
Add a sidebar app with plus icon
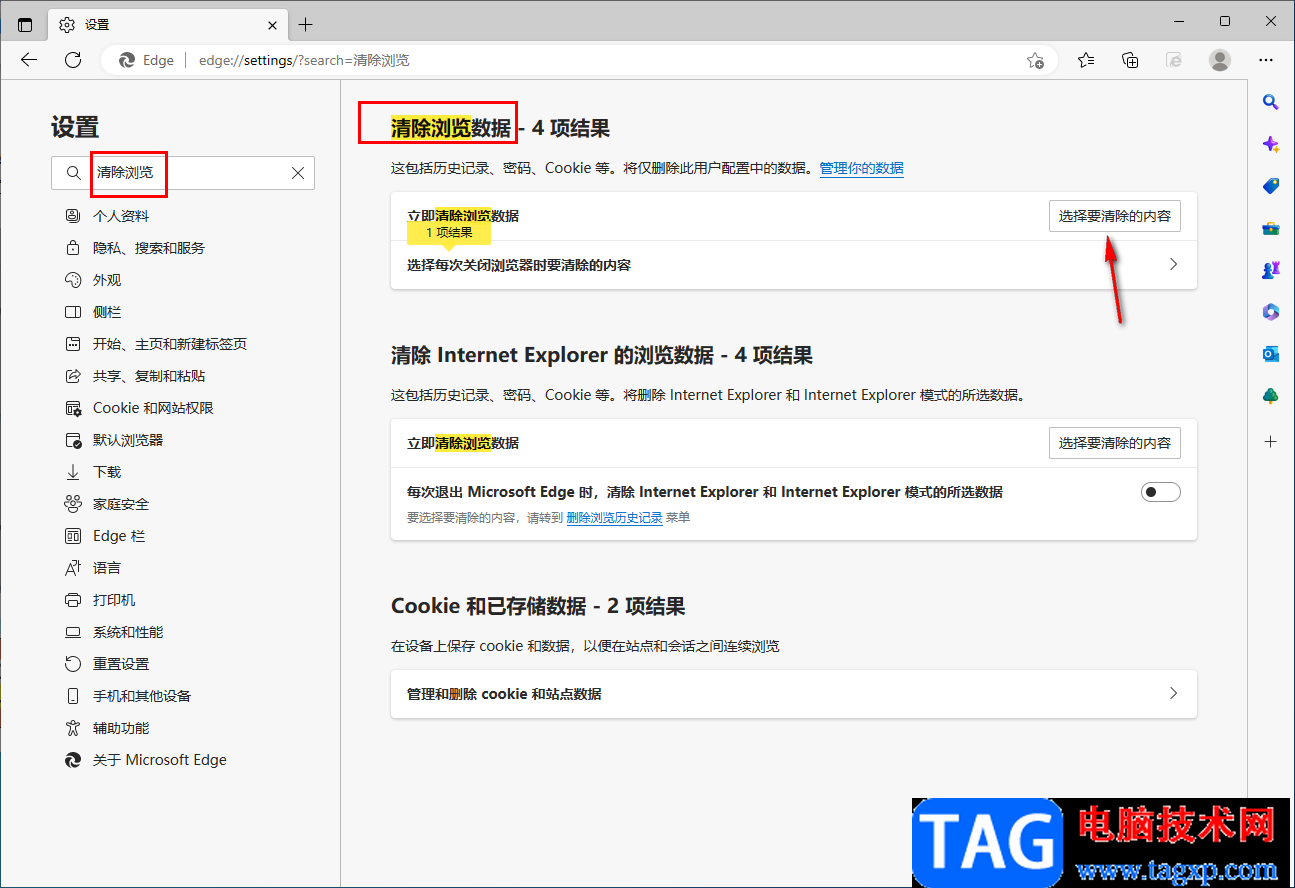(x=1271, y=441)
